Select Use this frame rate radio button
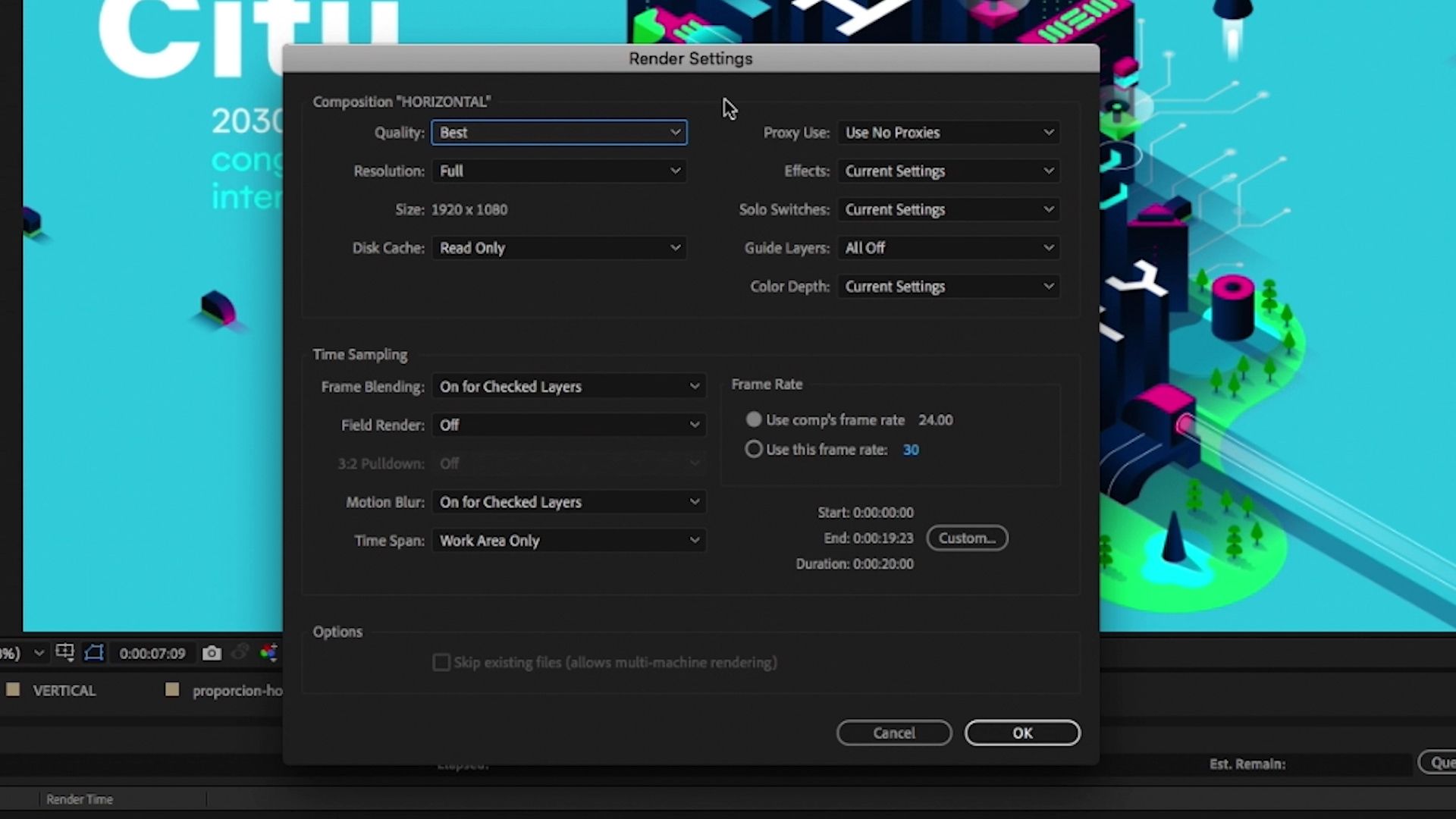Image resolution: width=1456 pixels, height=819 pixels. point(753,450)
